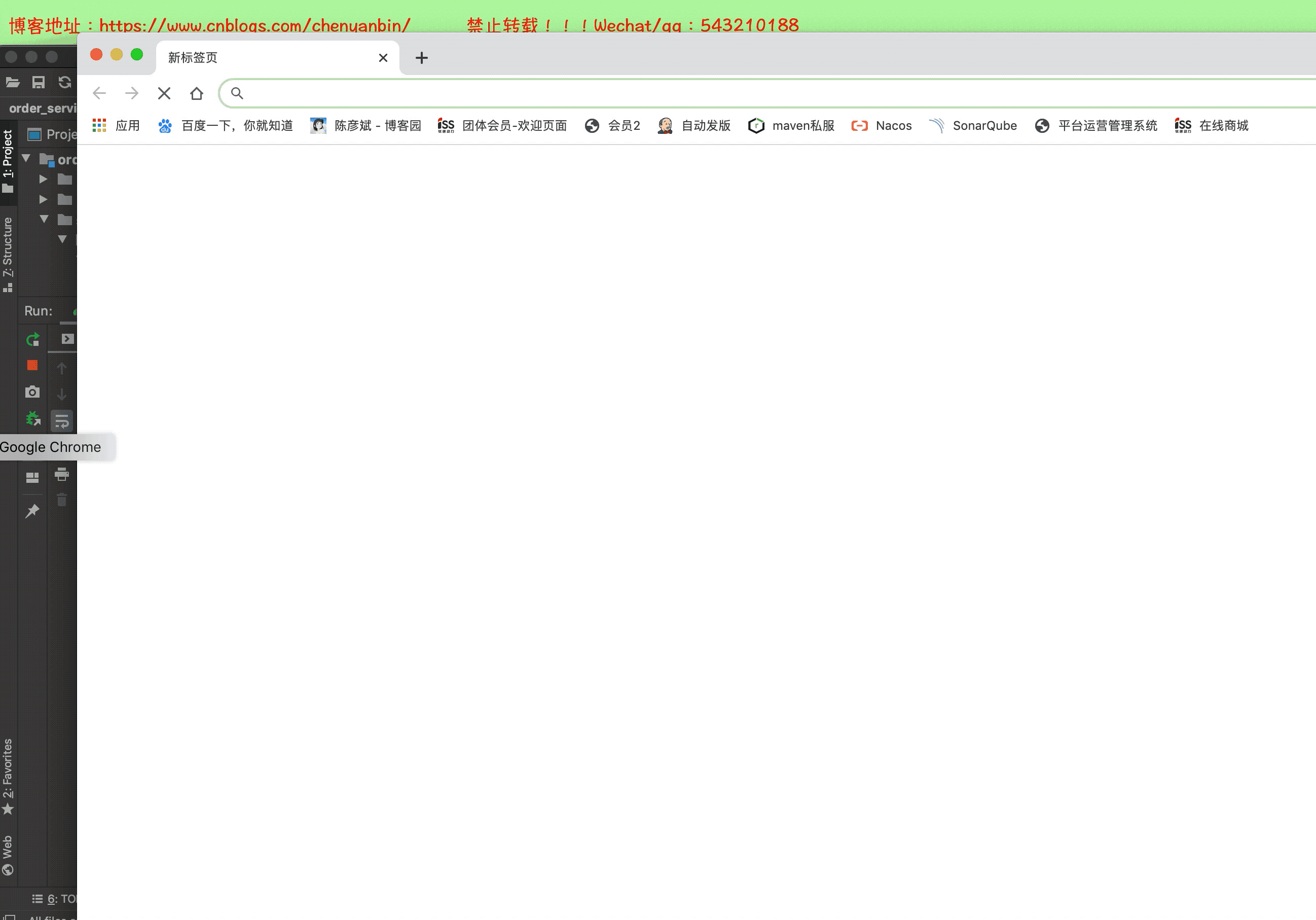Click the down arrow in Run console
The height and width of the screenshot is (920, 1316).
click(62, 395)
